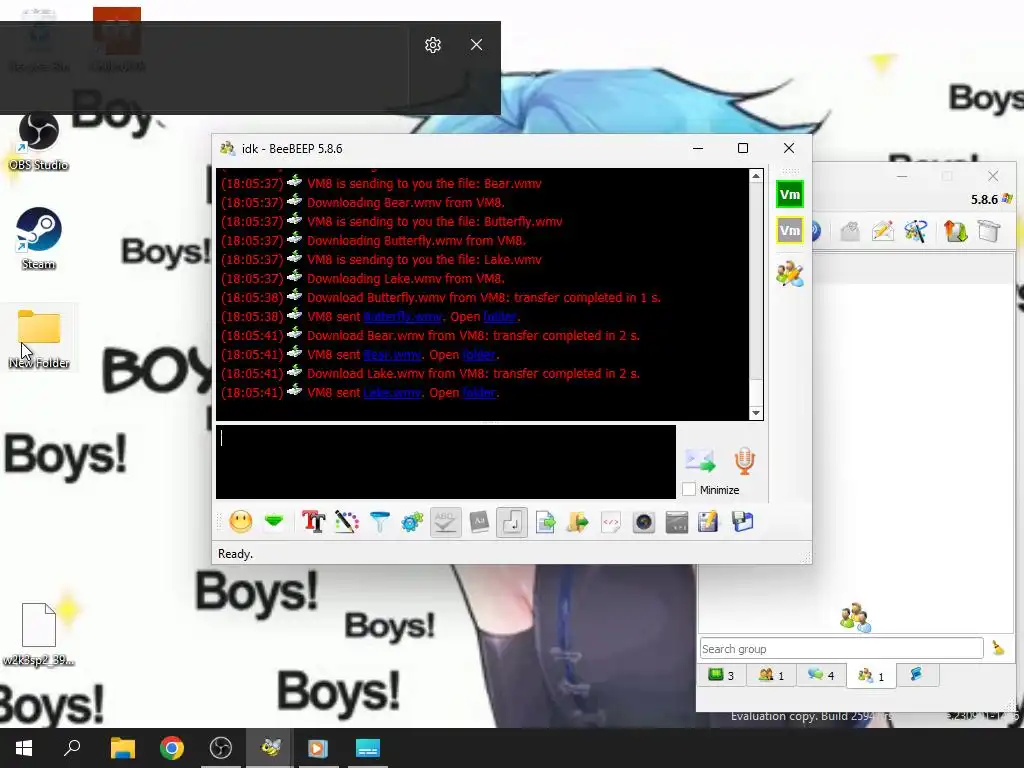Click the chat scrollbar down arrow
The width and height of the screenshot is (1024, 768).
click(756, 413)
